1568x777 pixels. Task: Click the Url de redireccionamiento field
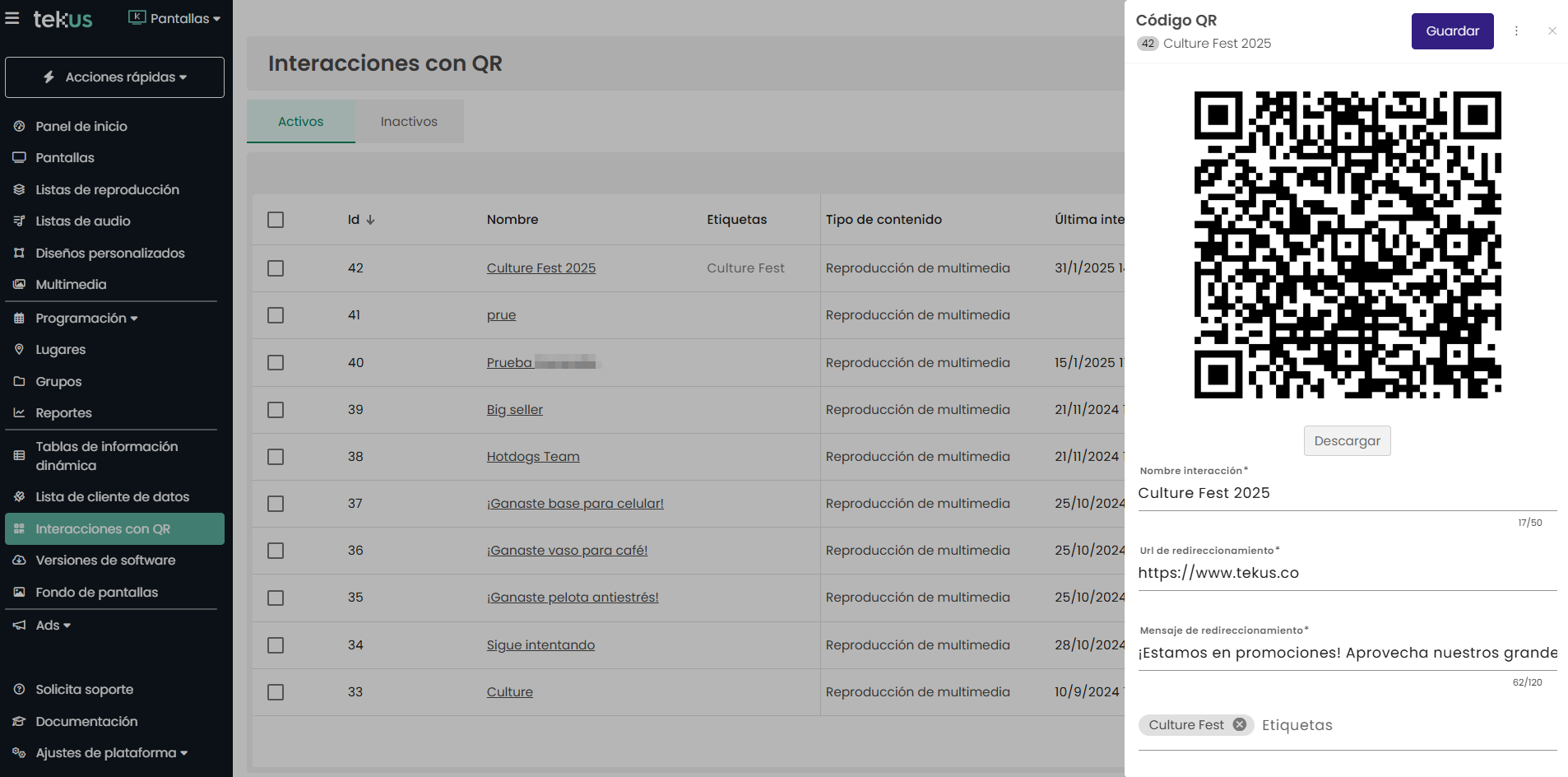pos(1347,573)
